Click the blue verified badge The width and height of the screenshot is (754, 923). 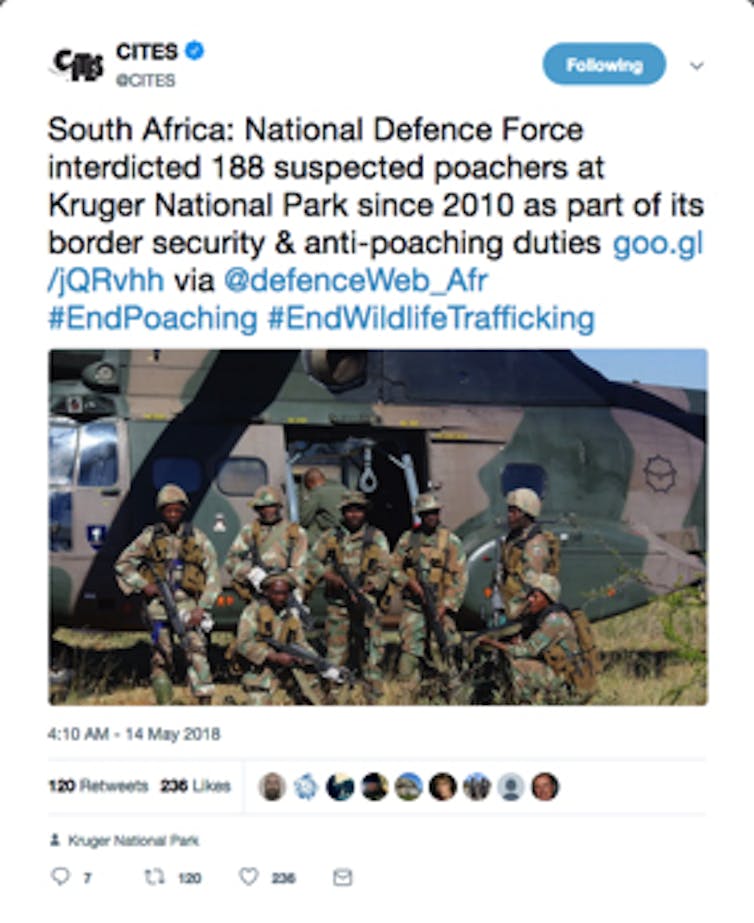point(195,52)
